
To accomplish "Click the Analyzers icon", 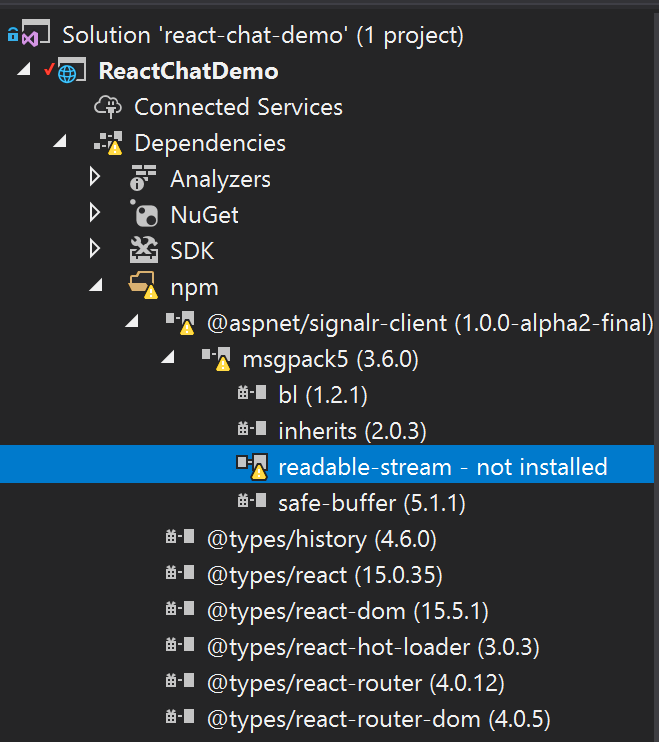I will coord(142,178).
